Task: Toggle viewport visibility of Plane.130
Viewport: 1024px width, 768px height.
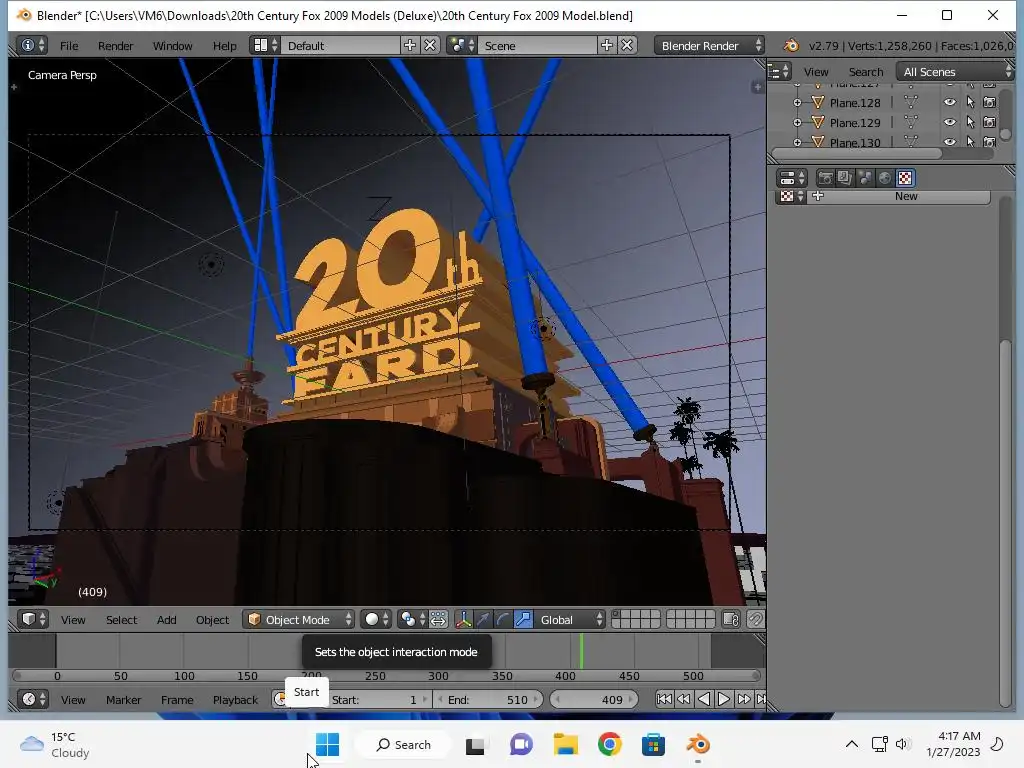Action: (x=950, y=141)
